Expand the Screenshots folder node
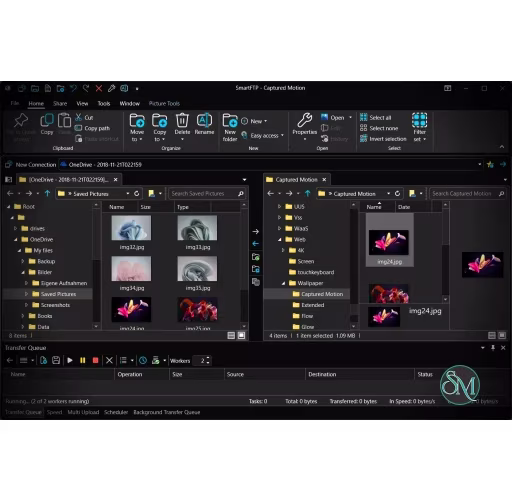Screen dimensions: 512x500 tap(26, 305)
